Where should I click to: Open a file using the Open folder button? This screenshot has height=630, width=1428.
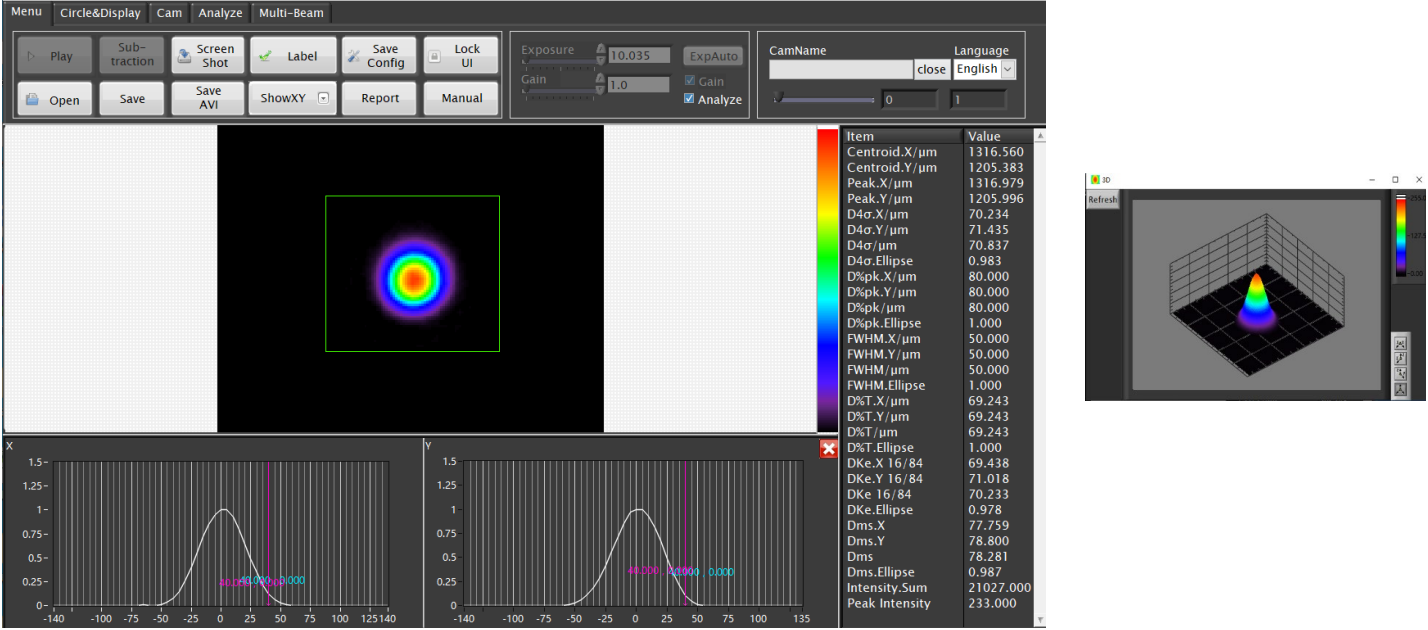(54, 99)
